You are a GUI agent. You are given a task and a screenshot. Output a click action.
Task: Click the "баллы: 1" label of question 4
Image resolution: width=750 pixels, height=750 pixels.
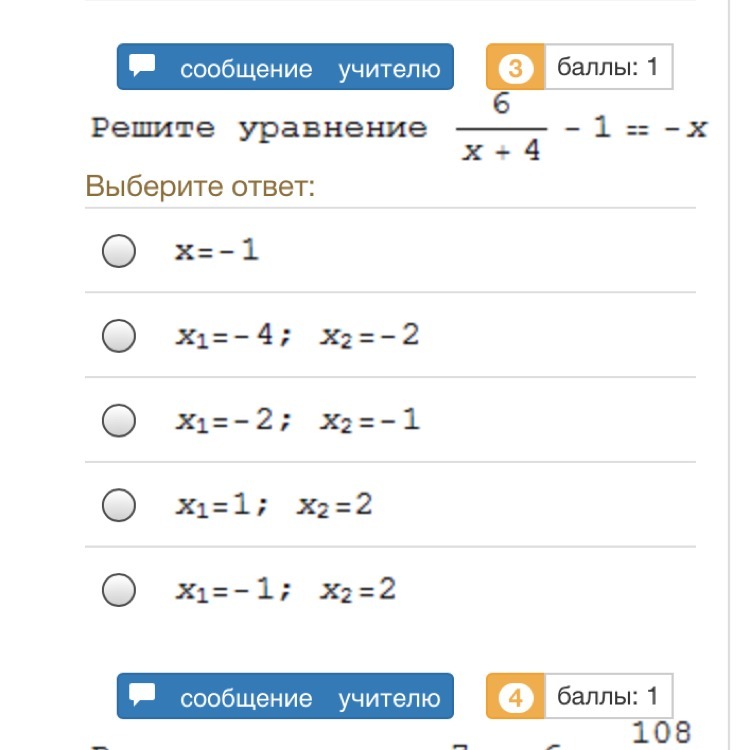[607, 697]
